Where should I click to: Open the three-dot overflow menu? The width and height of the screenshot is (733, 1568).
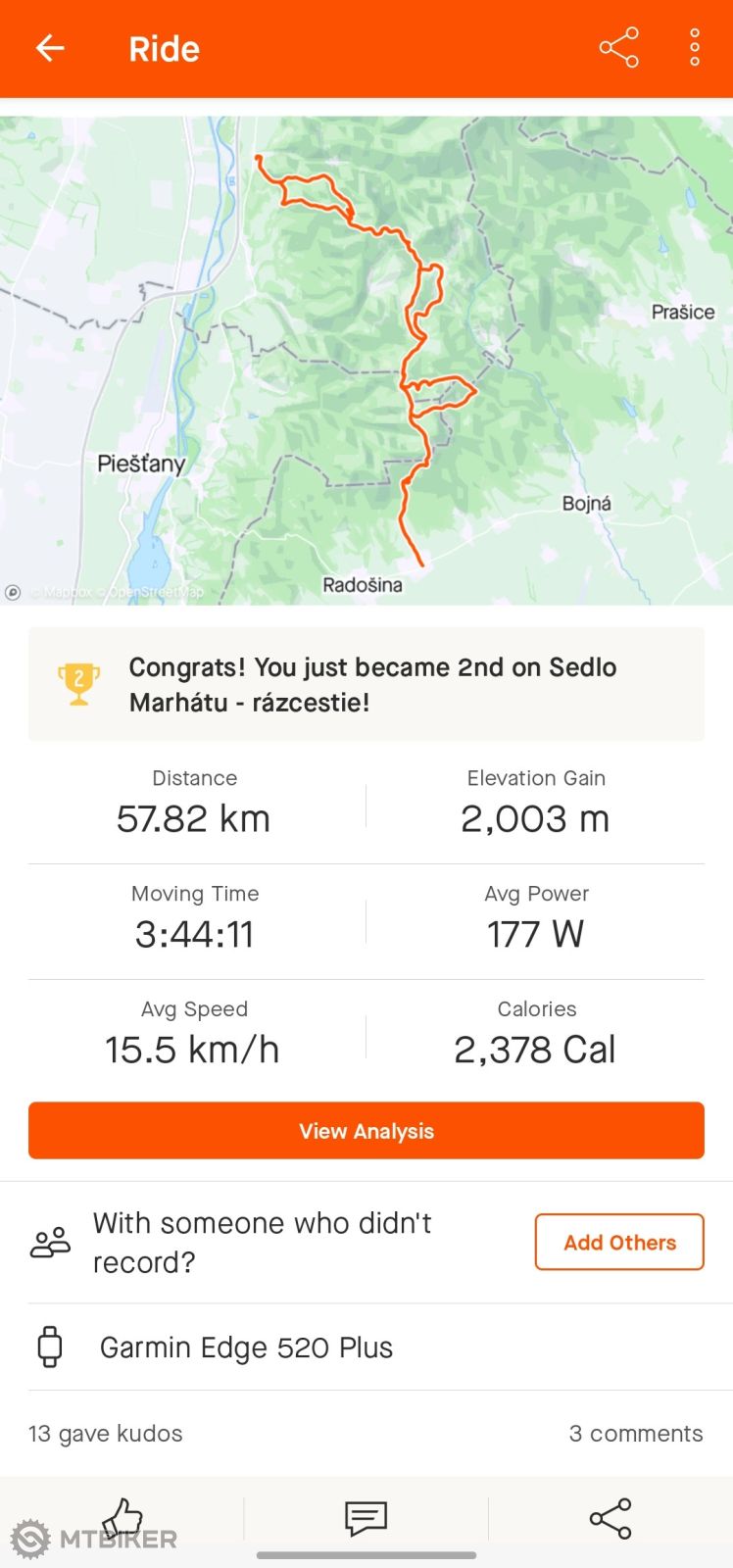(694, 48)
